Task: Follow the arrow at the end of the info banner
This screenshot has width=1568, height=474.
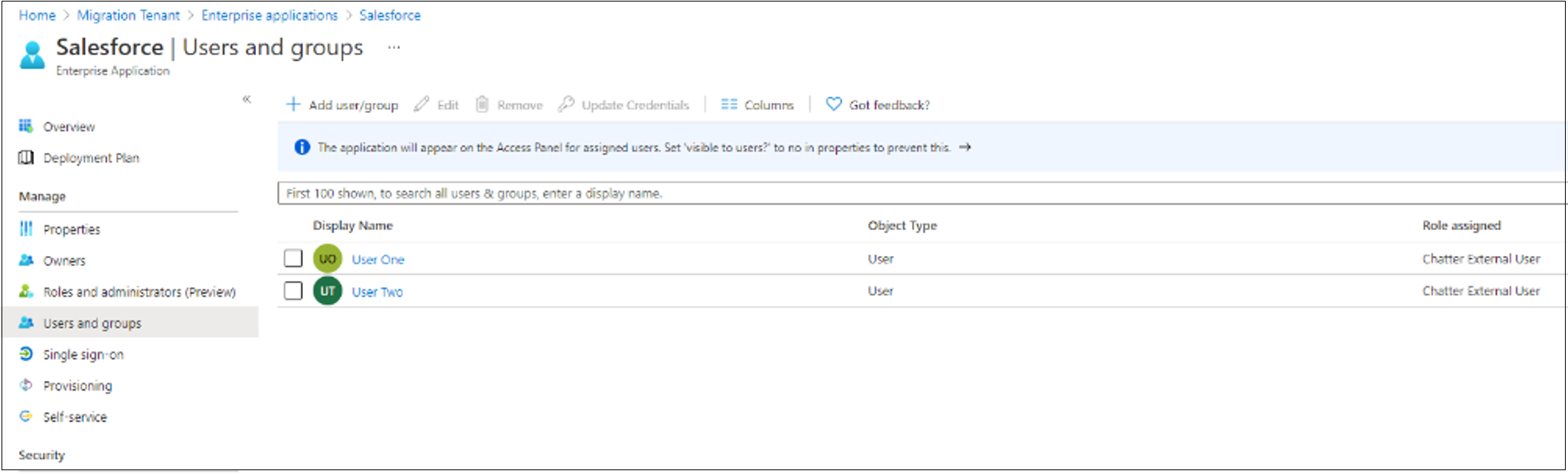Action: [x=964, y=147]
